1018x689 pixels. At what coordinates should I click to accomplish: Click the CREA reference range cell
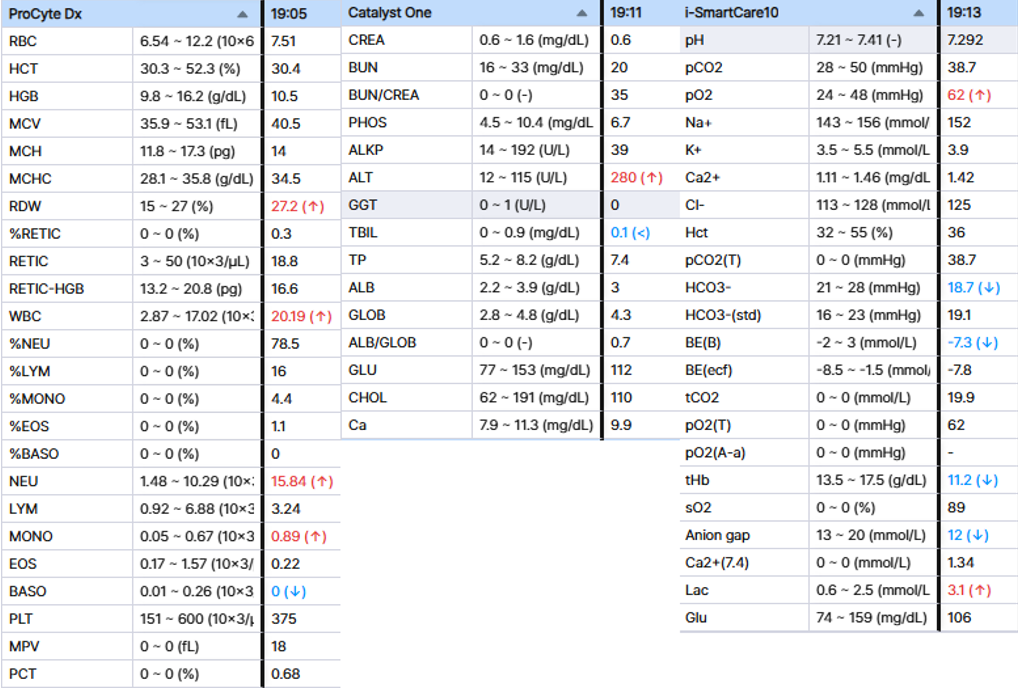pyautogui.click(x=535, y=41)
